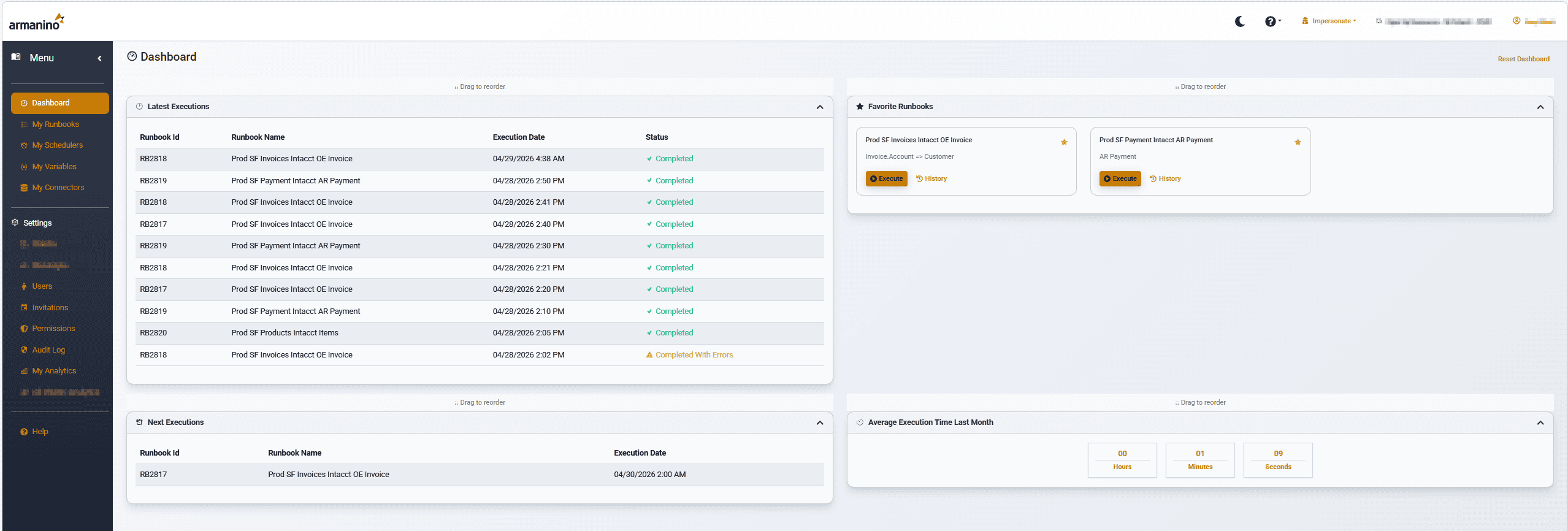Click the 09 Seconds tile
Viewport: 1568px width, 531px height.
pos(1278,460)
